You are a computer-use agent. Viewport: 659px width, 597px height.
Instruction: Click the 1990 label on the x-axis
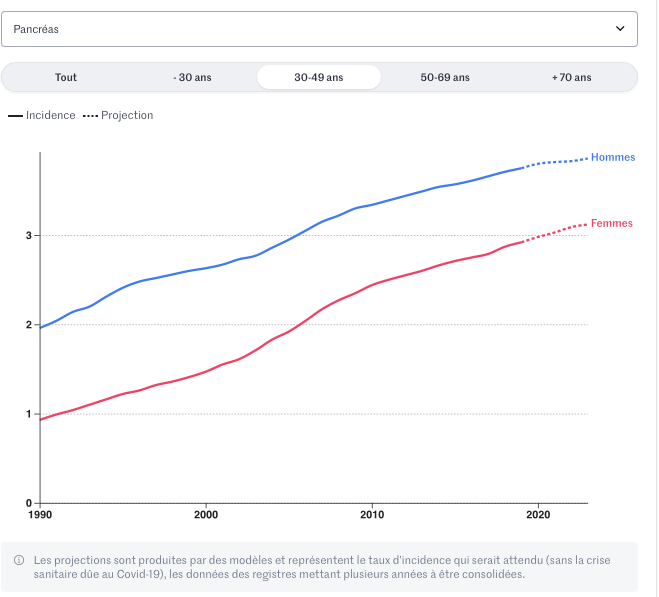40,514
